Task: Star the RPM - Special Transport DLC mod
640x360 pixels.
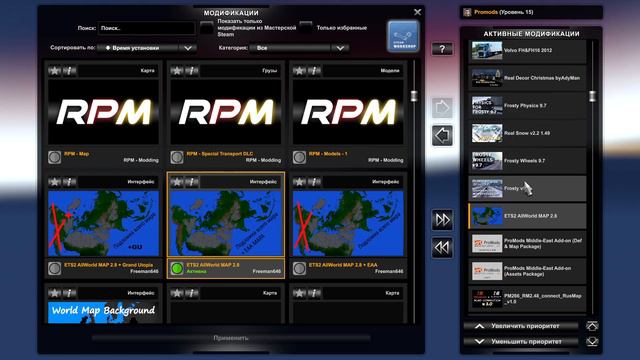Action: [177, 71]
